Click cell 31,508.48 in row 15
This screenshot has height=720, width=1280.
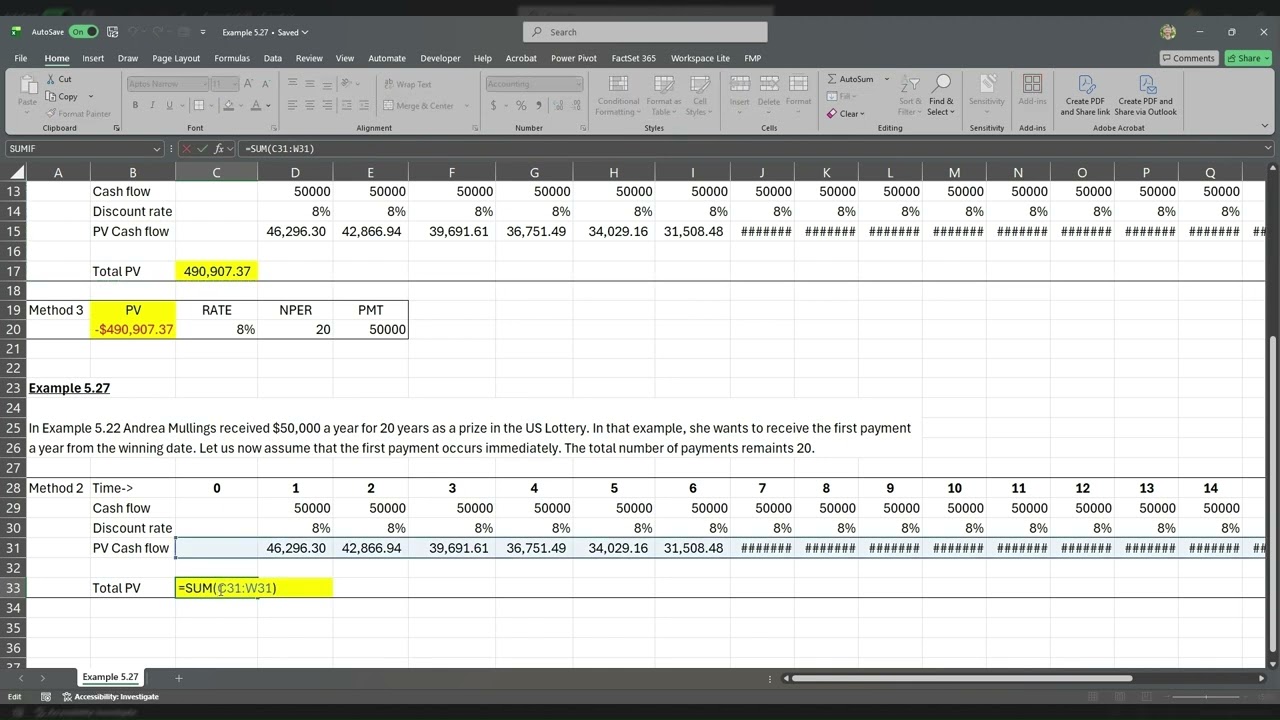point(692,231)
